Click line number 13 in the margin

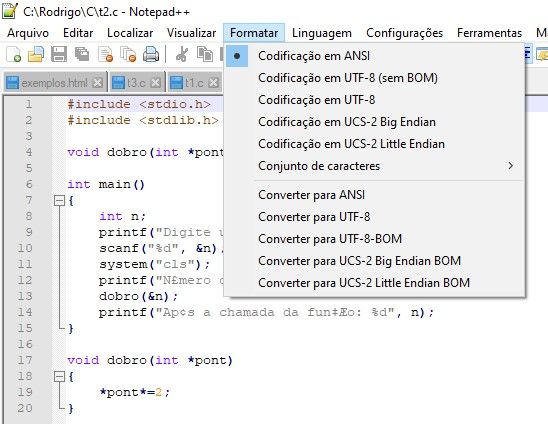click(x=25, y=296)
